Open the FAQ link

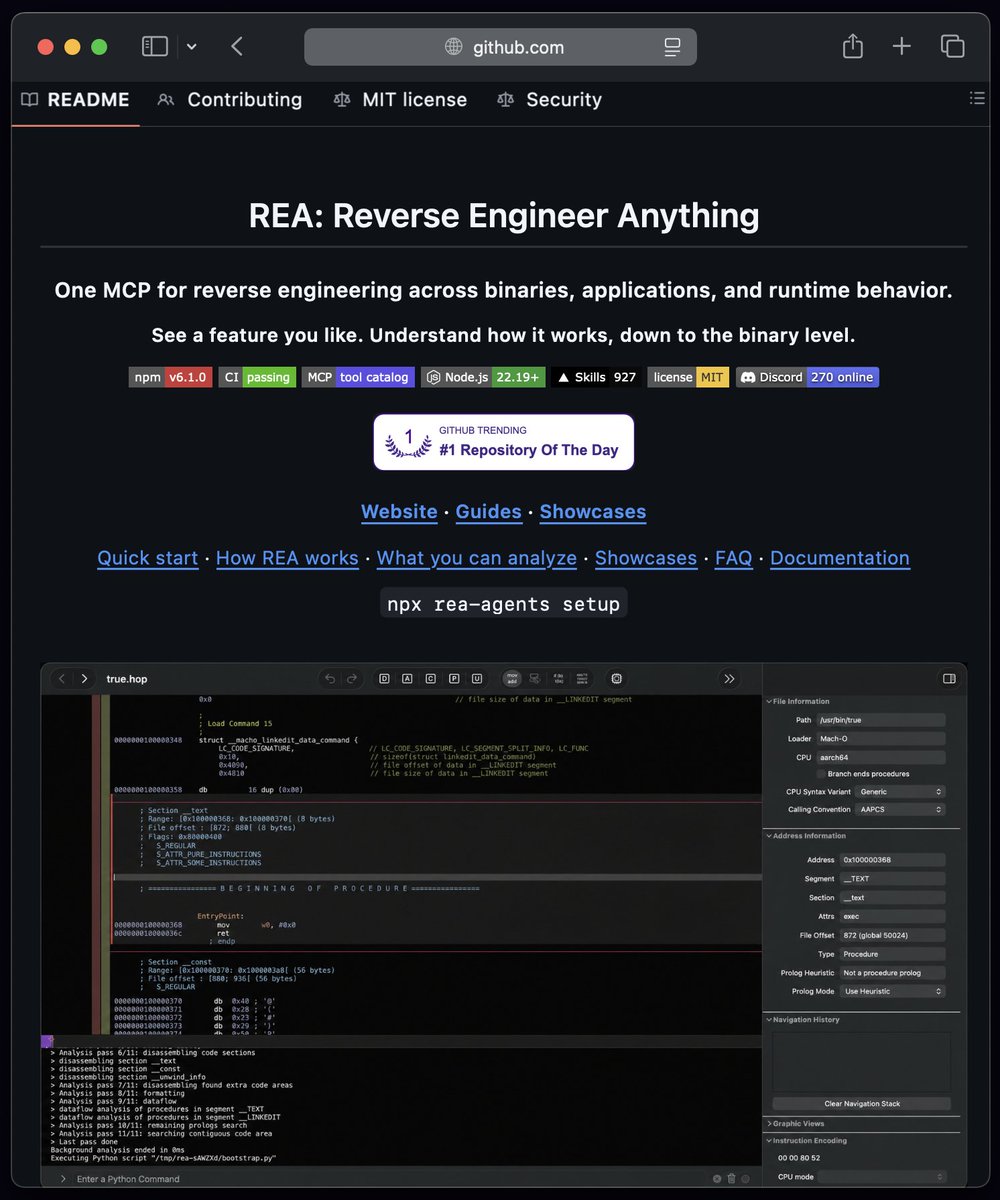point(734,558)
